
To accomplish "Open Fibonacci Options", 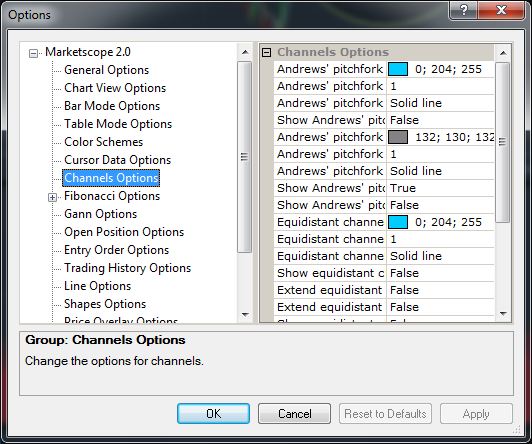I will (112, 196).
